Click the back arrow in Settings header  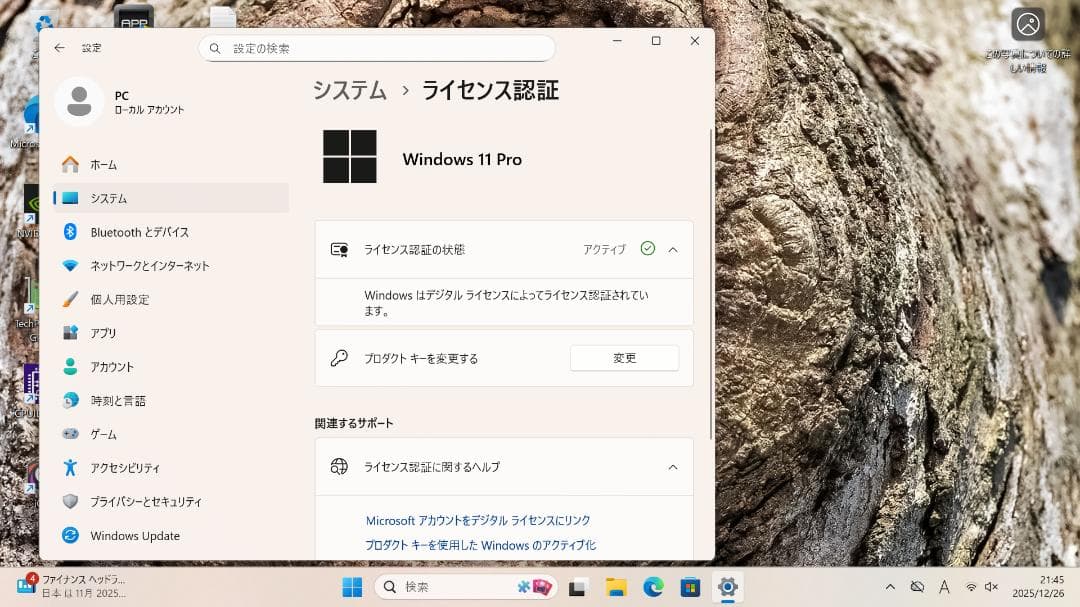[60, 48]
